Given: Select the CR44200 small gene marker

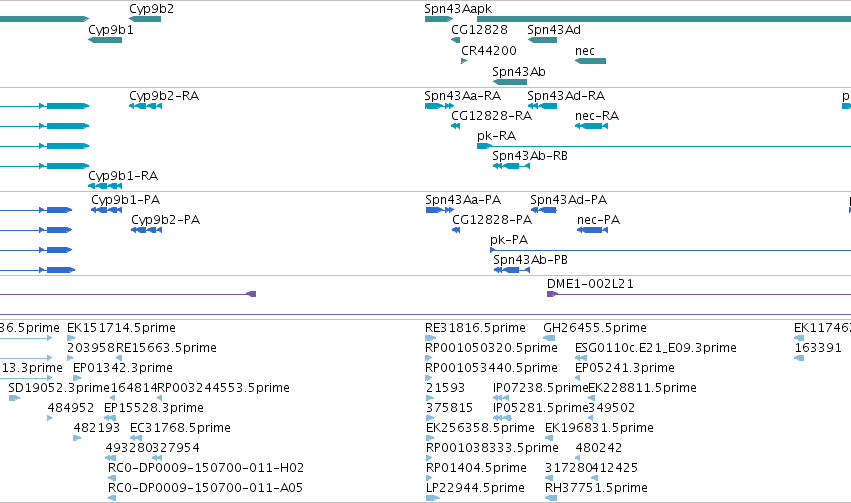Looking at the screenshot, I should click(x=464, y=61).
